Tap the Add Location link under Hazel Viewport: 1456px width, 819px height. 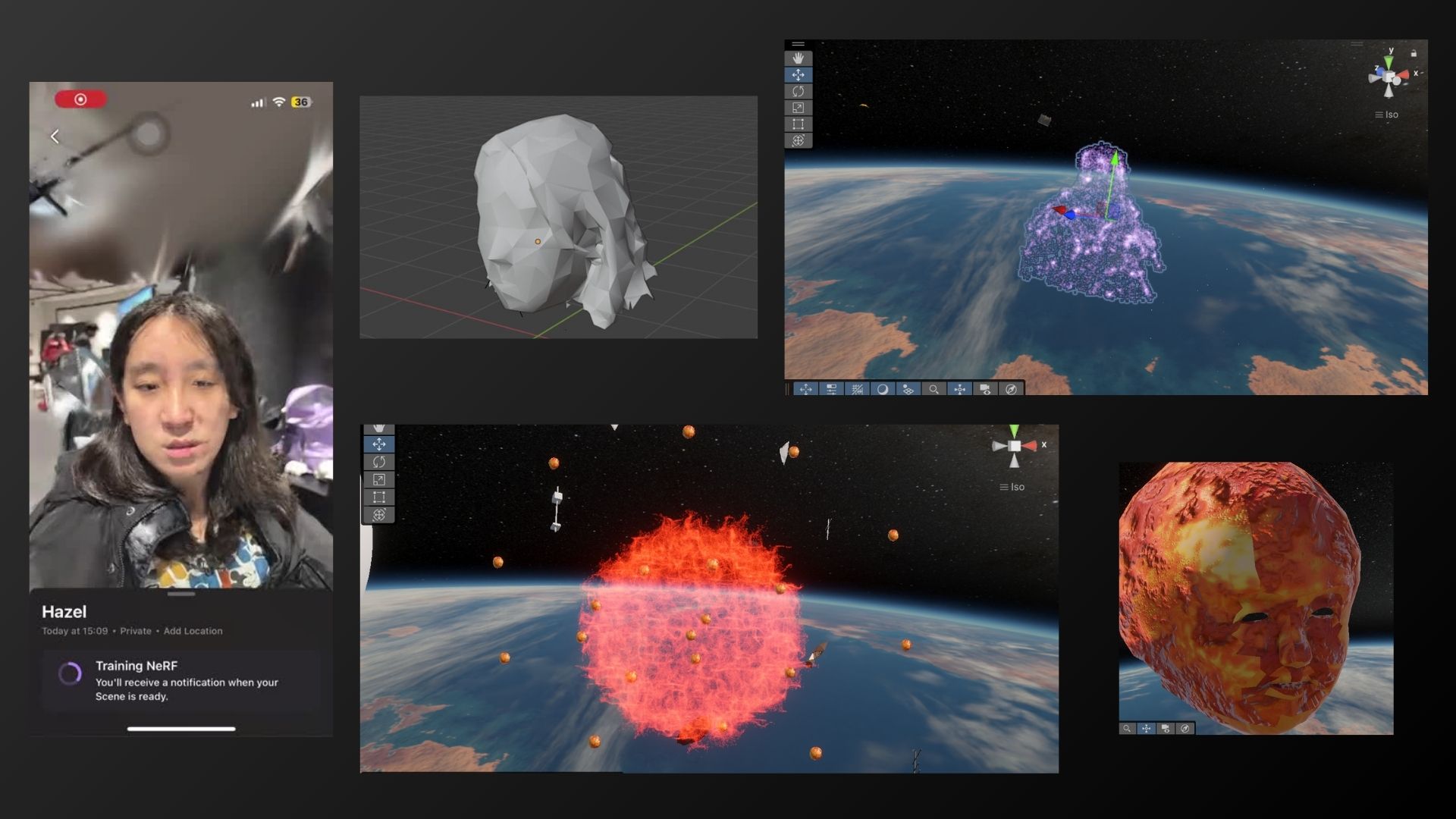coord(193,631)
